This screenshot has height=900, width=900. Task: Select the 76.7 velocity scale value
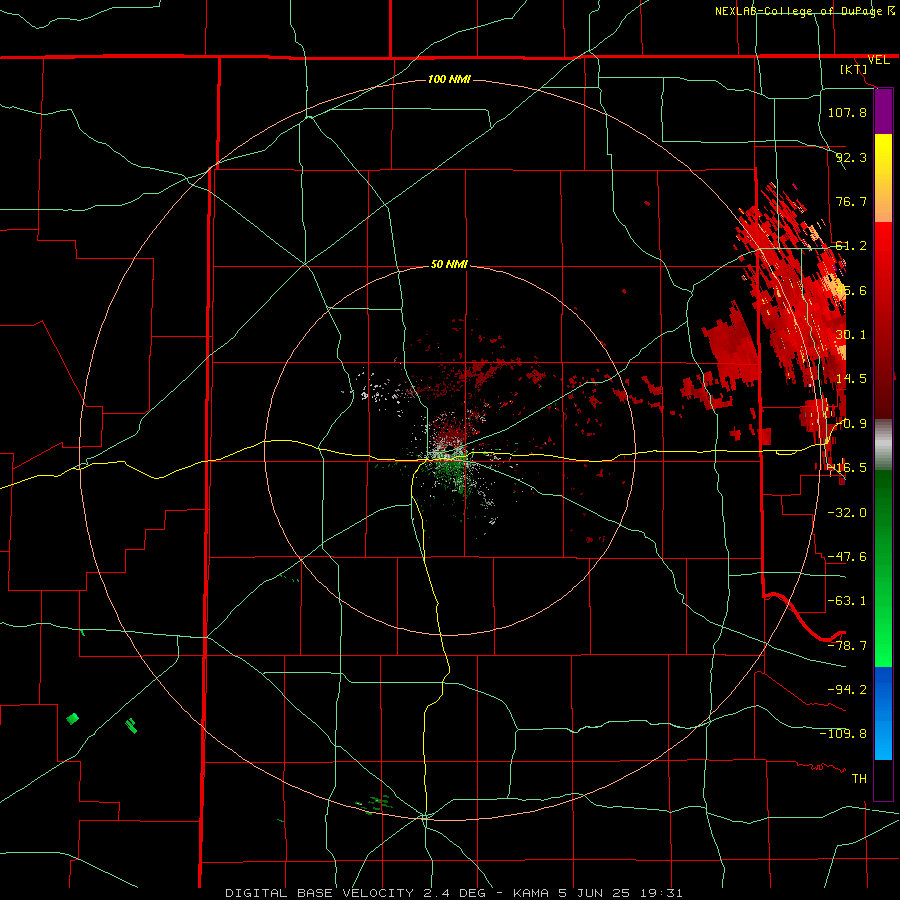click(851, 201)
